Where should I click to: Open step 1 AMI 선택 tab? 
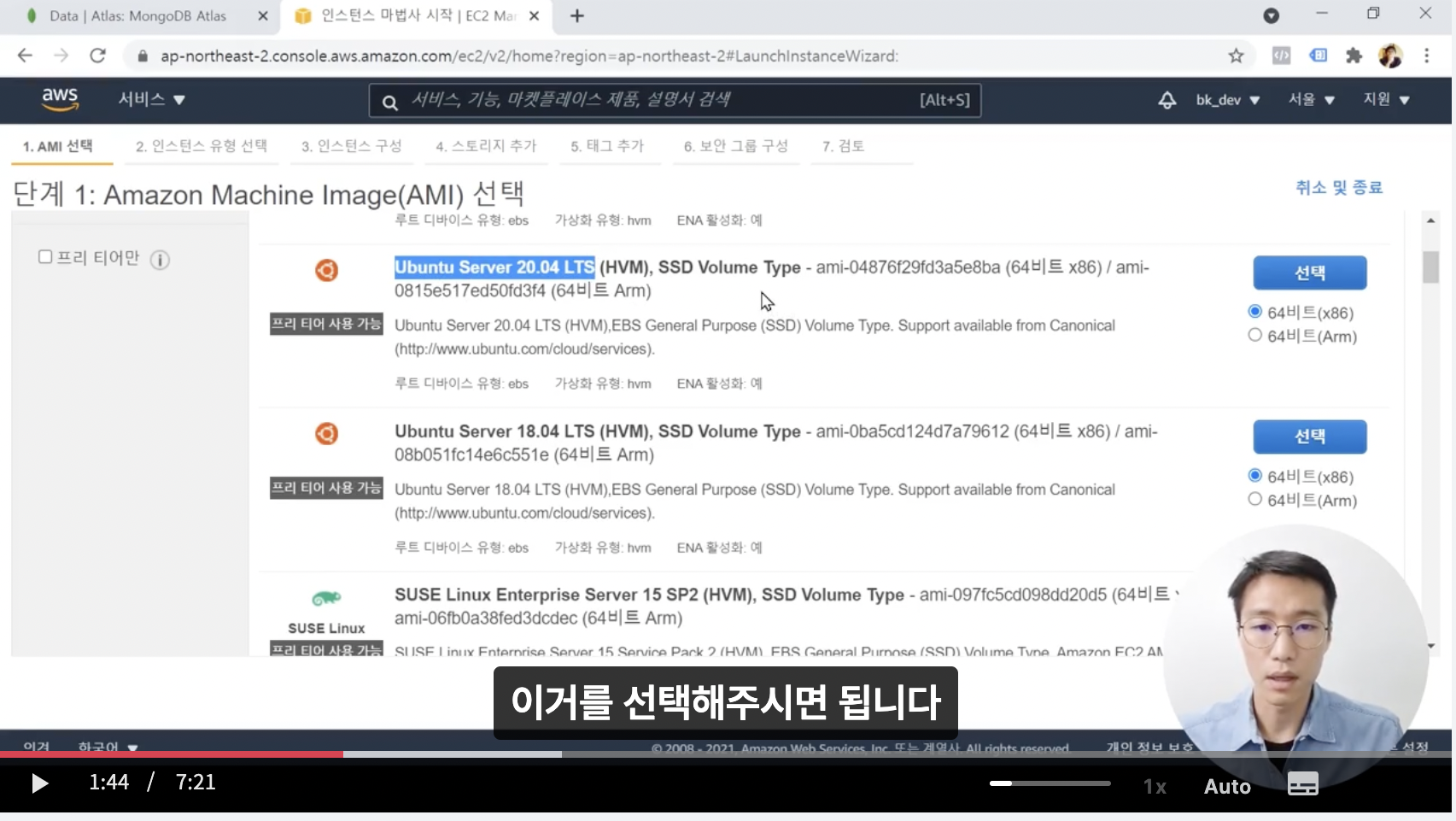tap(58, 146)
